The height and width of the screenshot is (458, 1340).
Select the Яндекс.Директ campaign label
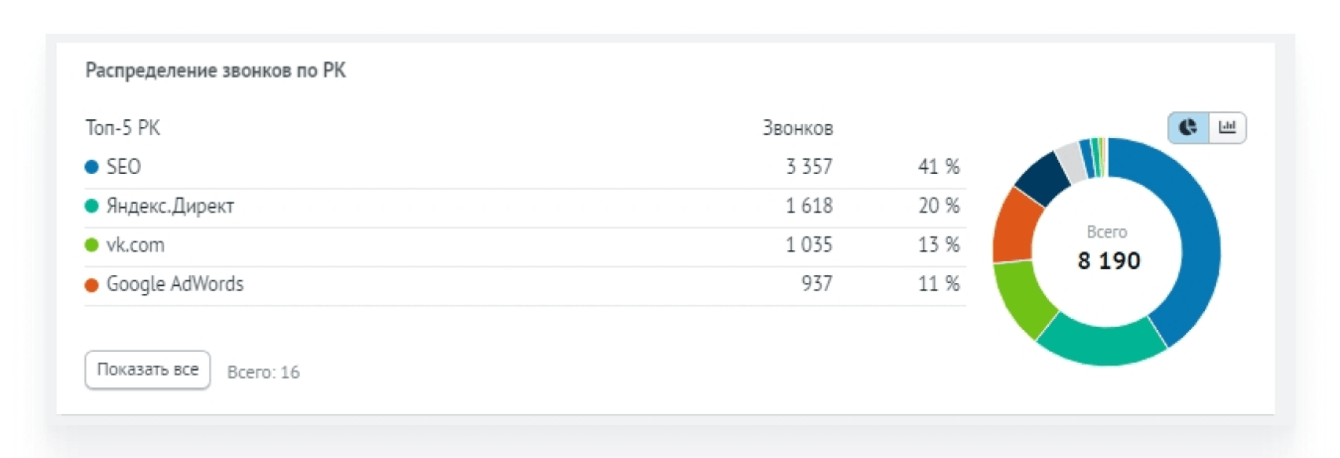pyautogui.click(x=170, y=207)
